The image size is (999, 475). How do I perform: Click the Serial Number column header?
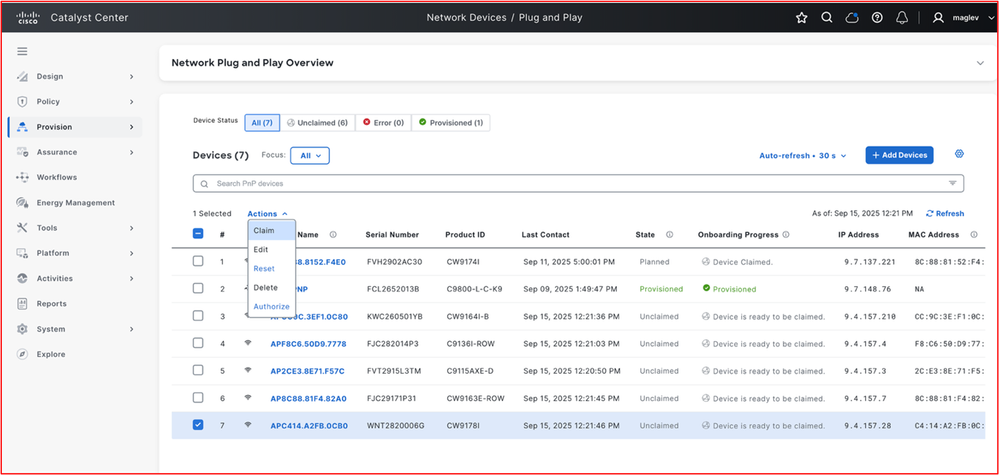(x=392, y=235)
